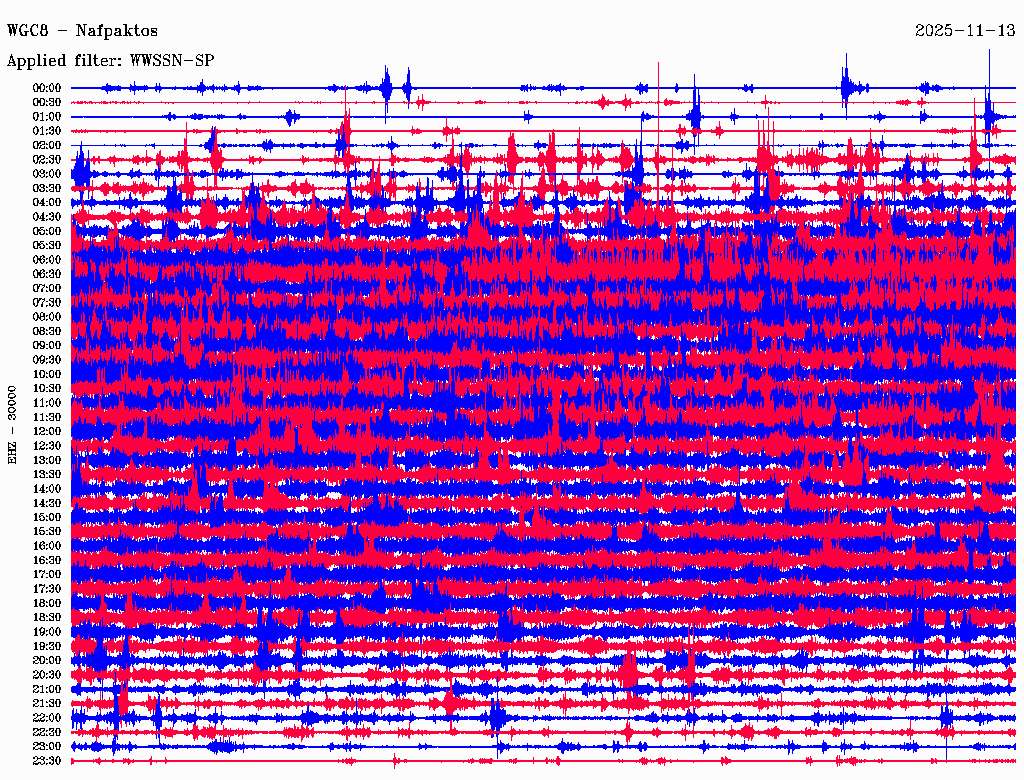Select the 20:30 time label
Screen dimensions: 1024x780
click(47, 675)
